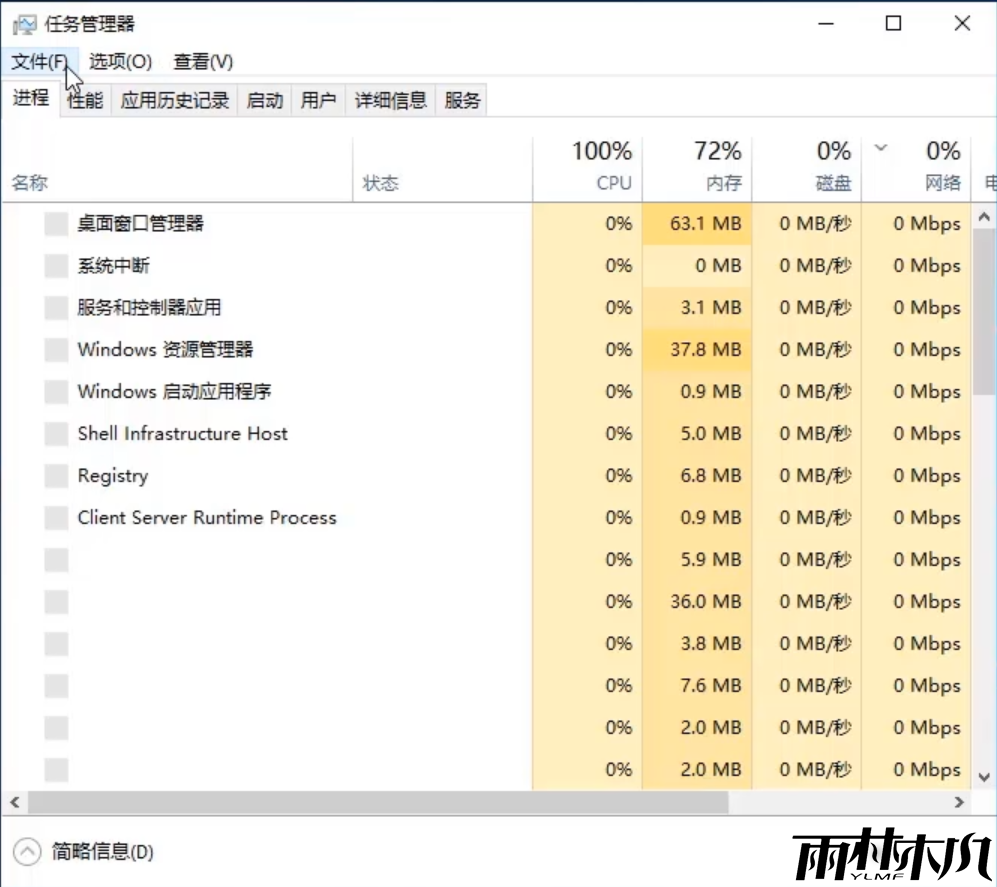Switch to the 性能 tab
The width and height of the screenshot is (997, 887).
84,99
